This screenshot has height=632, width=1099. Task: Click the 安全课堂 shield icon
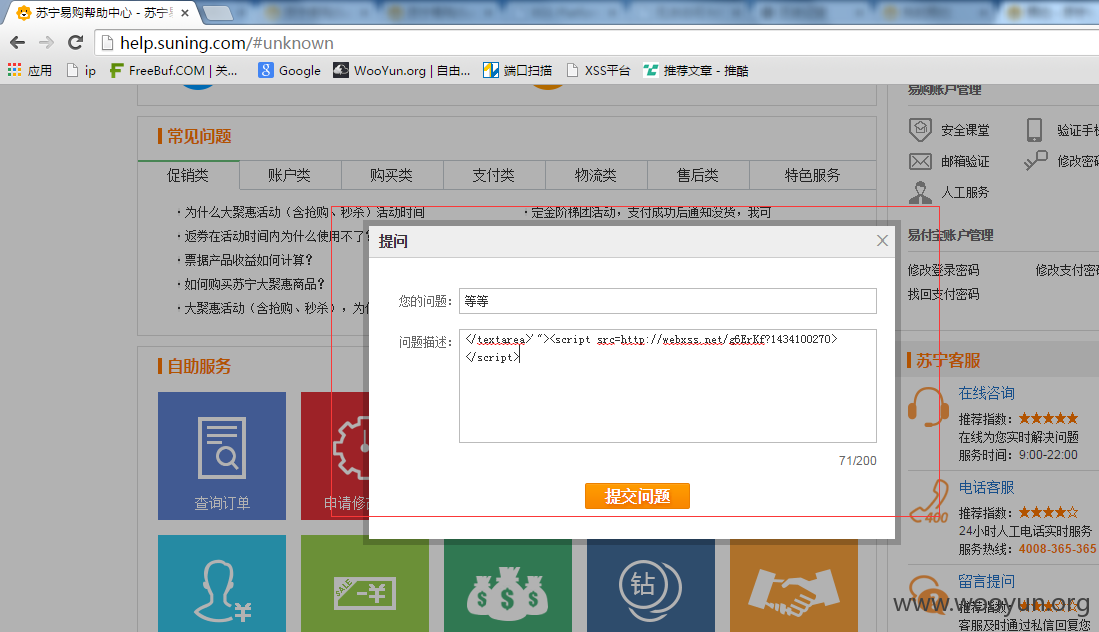click(x=920, y=130)
